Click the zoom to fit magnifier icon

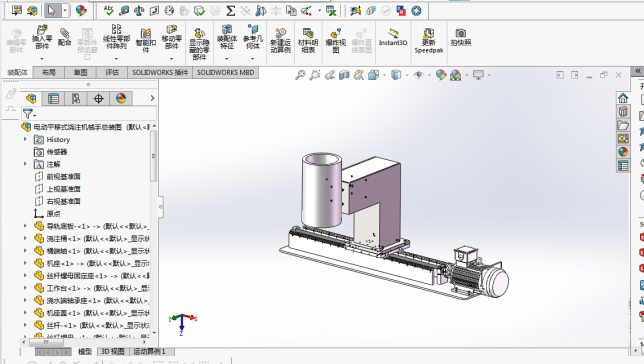click(300, 75)
